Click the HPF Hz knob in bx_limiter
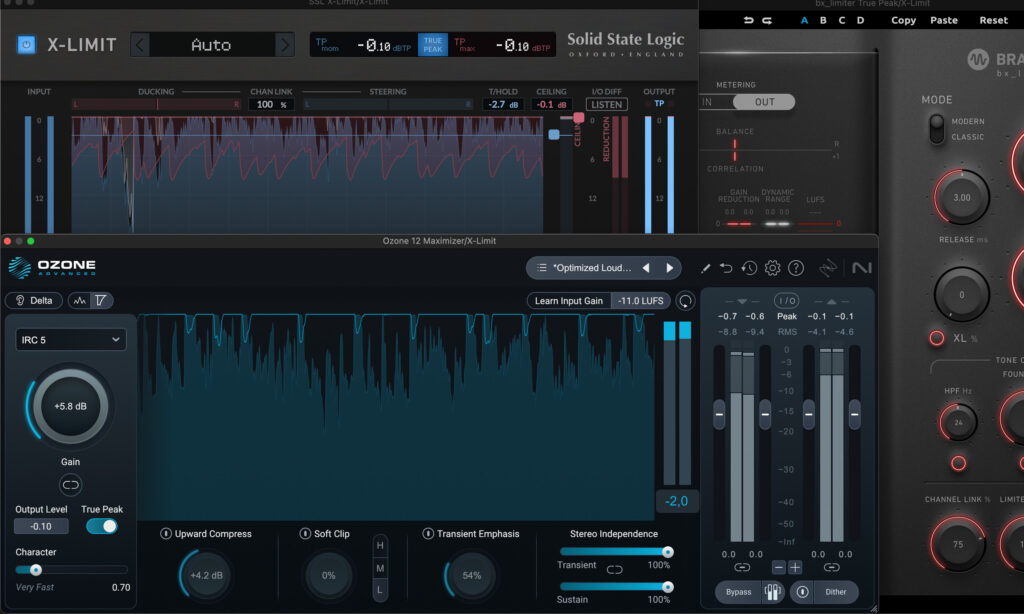 click(958, 422)
